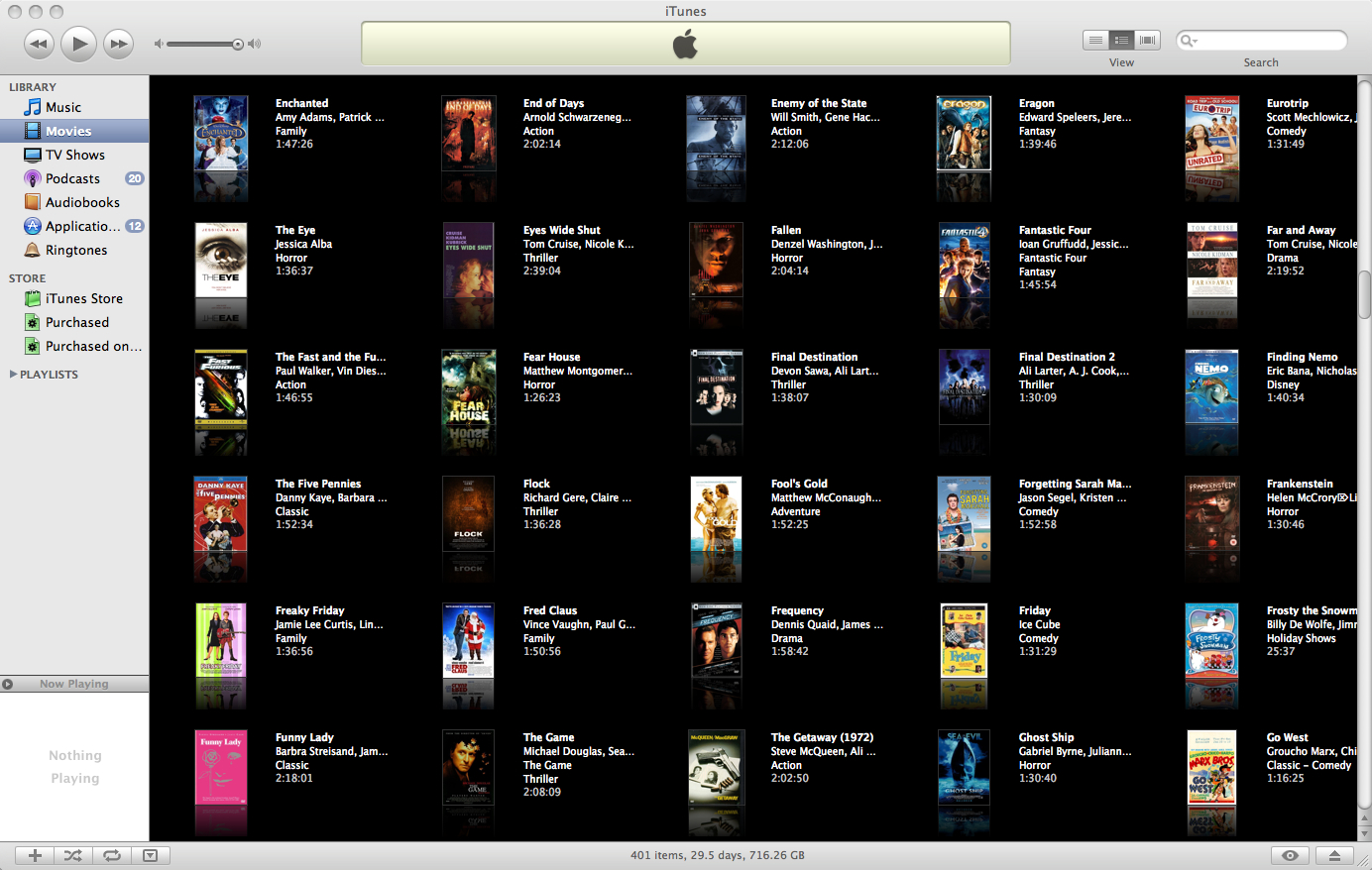View Purchased items in the Store section
Screen dimensions: 1372x870
pos(77,321)
